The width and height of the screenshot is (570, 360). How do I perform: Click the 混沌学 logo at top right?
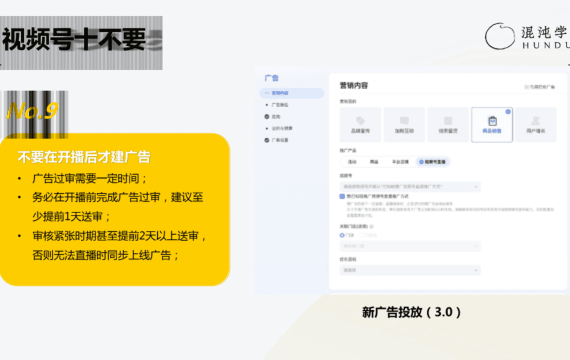pos(527,36)
